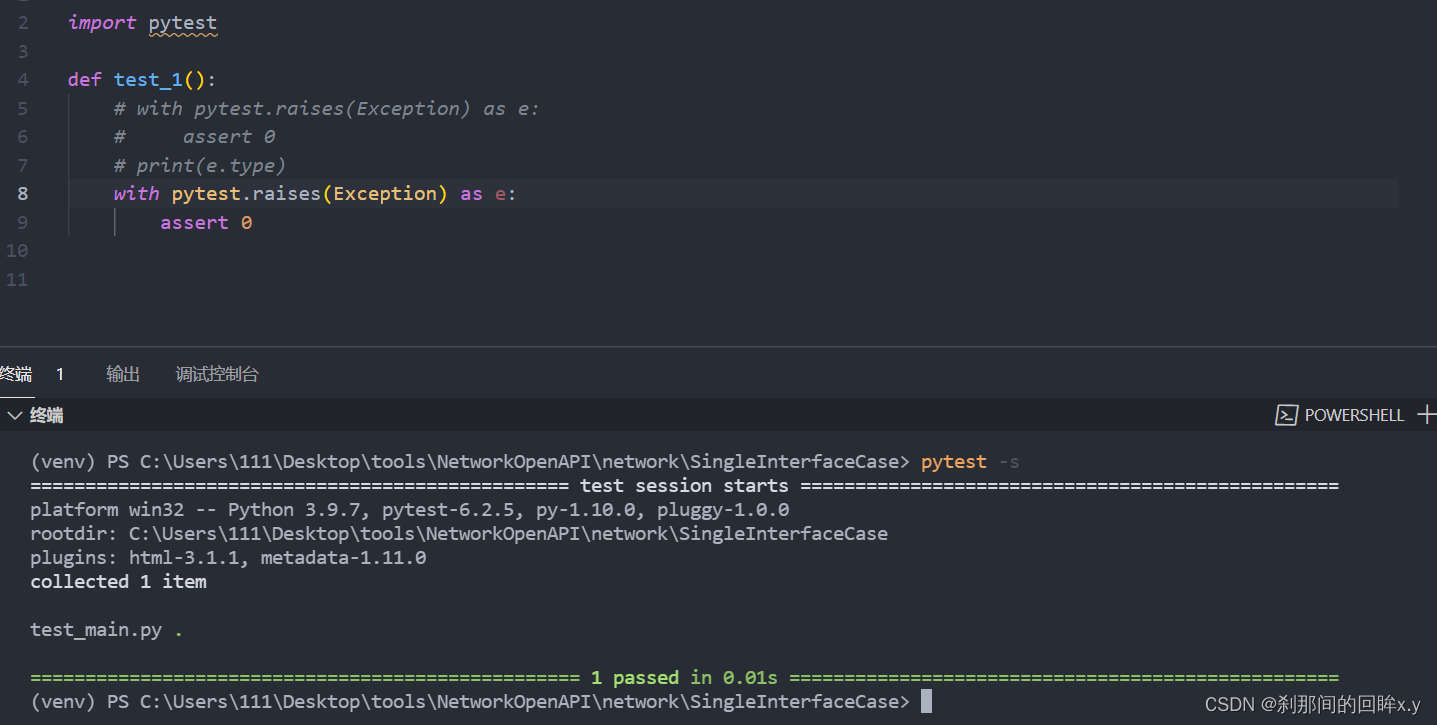1437x725 pixels.
Task: Click line number 4 in the gutter
Action: click(x=22, y=80)
